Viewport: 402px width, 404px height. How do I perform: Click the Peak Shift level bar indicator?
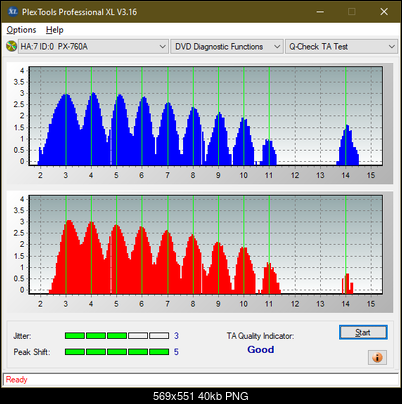click(117, 352)
